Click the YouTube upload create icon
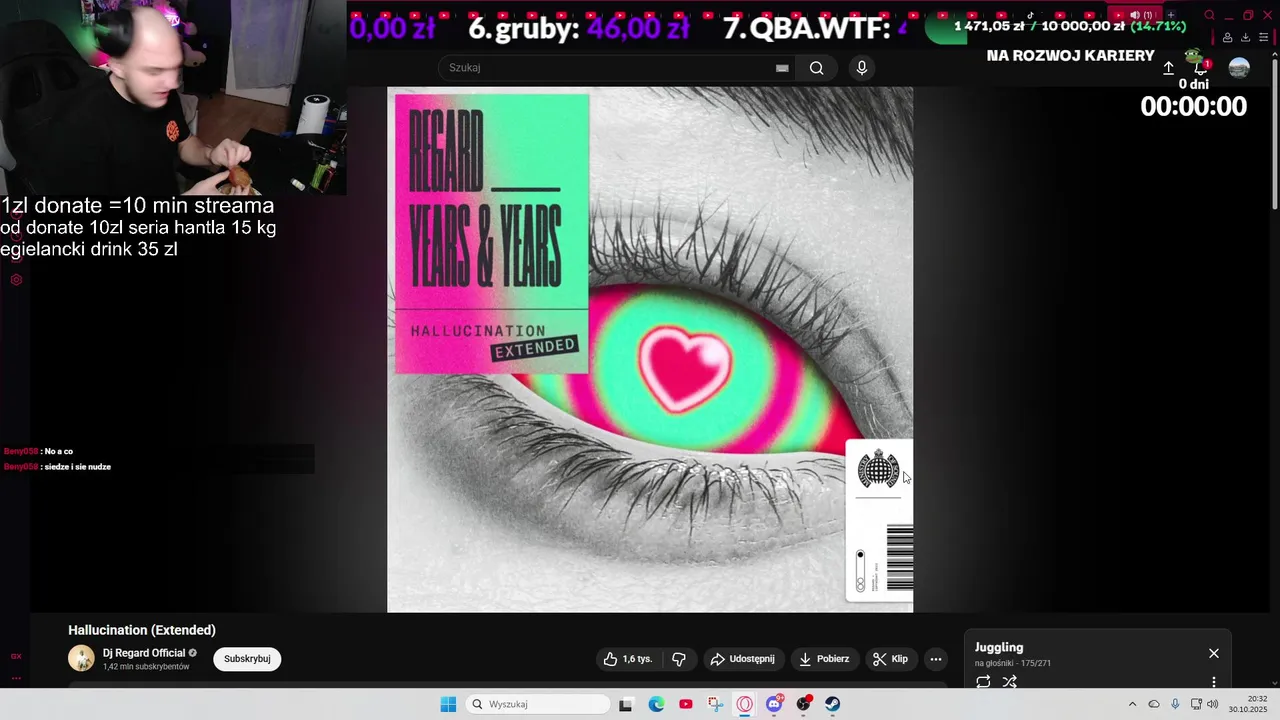The width and height of the screenshot is (1280, 720). pos(1168,68)
